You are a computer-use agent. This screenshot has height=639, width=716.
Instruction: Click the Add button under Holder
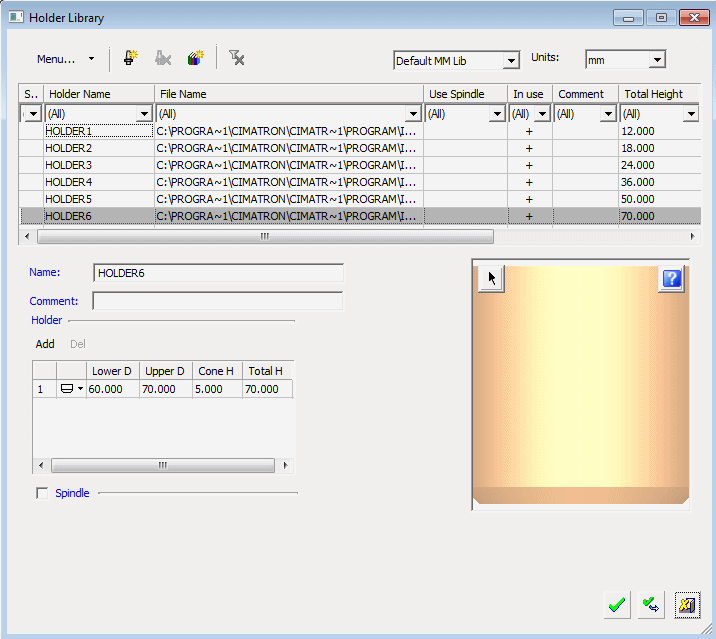[45, 344]
